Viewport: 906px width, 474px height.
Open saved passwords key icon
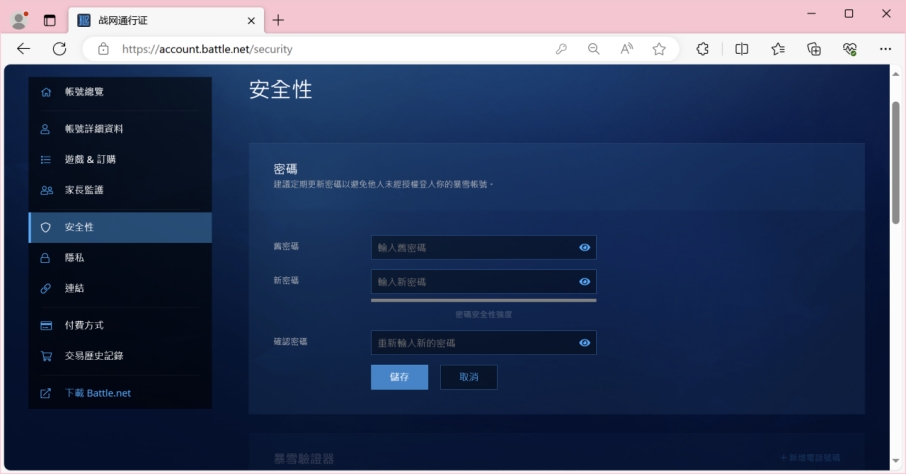pyautogui.click(x=561, y=49)
